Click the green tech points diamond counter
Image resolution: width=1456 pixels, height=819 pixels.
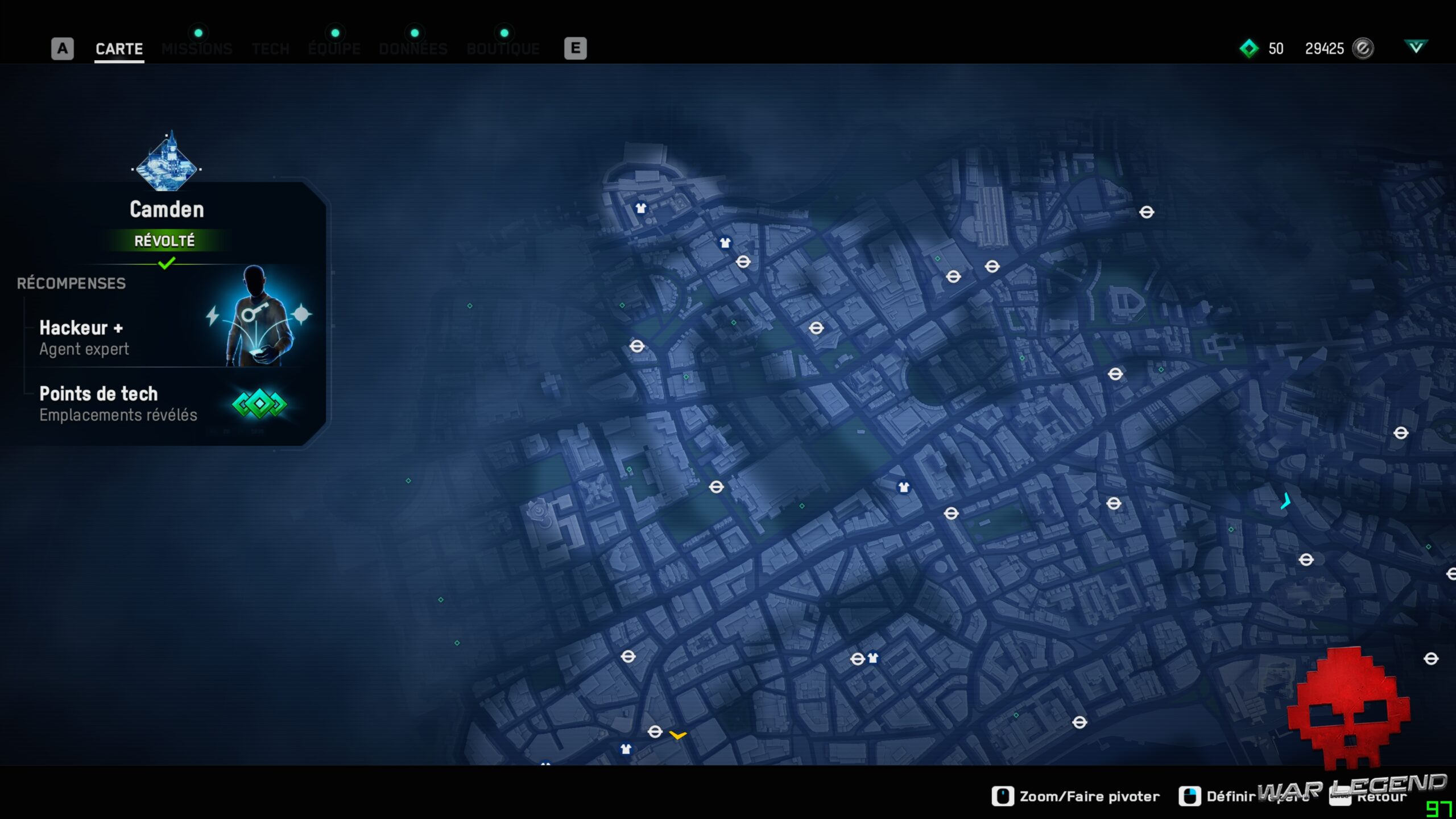(1249, 48)
